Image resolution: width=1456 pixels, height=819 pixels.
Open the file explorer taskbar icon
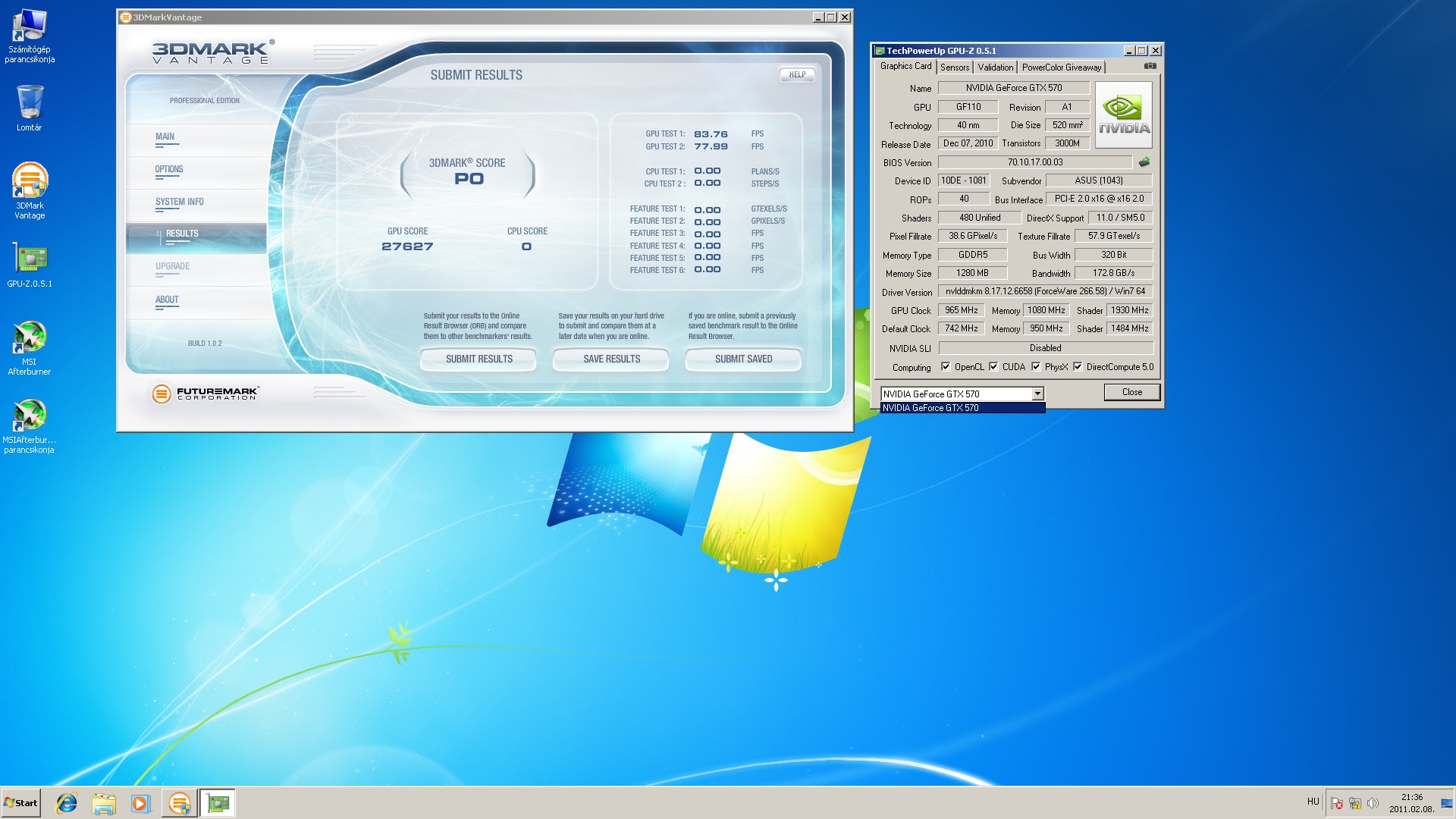click(x=104, y=803)
